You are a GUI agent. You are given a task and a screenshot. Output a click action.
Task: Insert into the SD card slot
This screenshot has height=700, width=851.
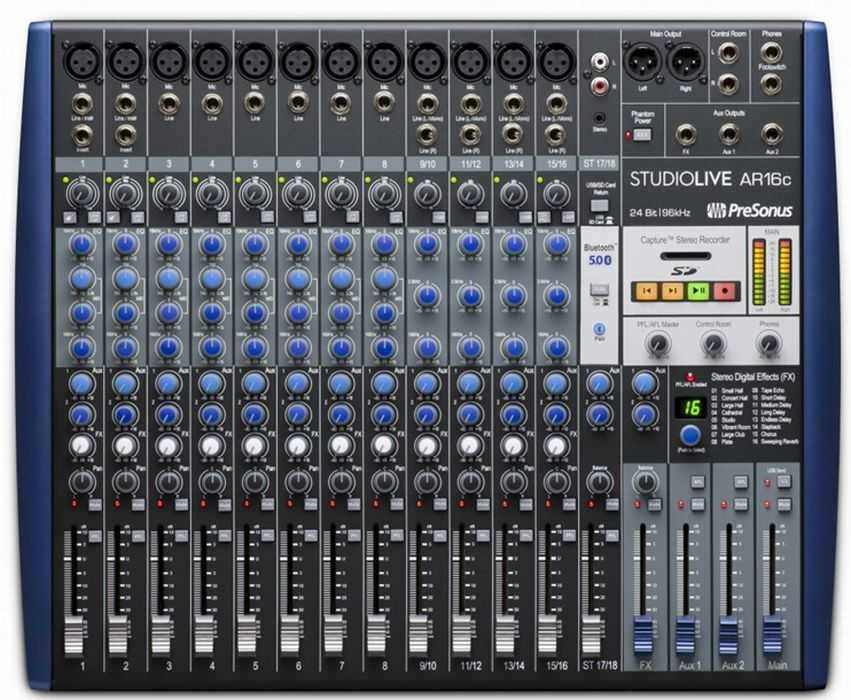686,254
